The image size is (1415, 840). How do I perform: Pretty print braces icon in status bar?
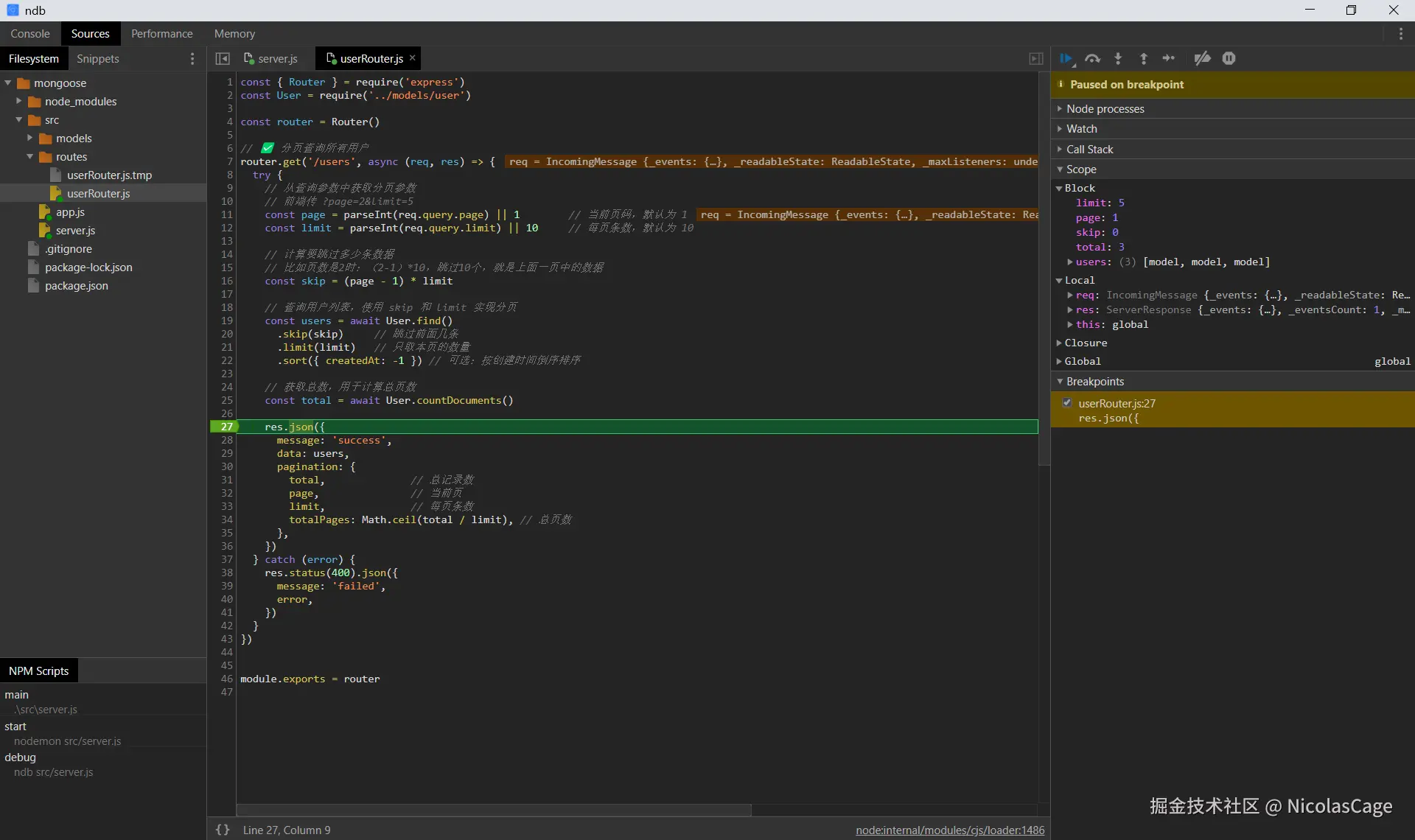click(223, 830)
